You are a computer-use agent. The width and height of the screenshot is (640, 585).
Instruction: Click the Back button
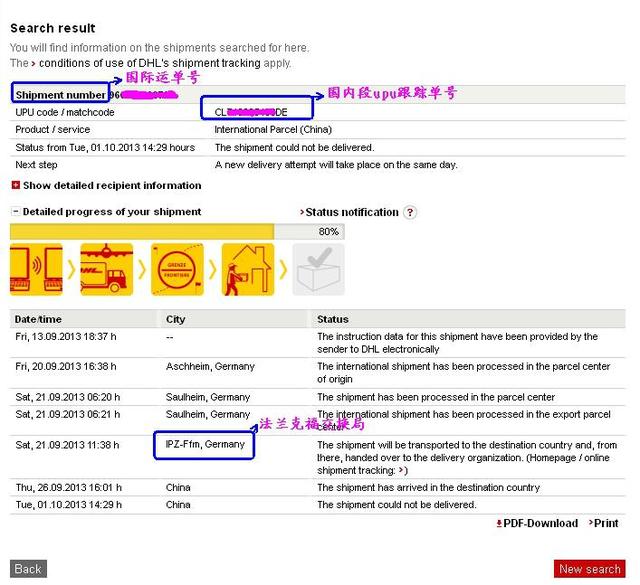click(28, 569)
